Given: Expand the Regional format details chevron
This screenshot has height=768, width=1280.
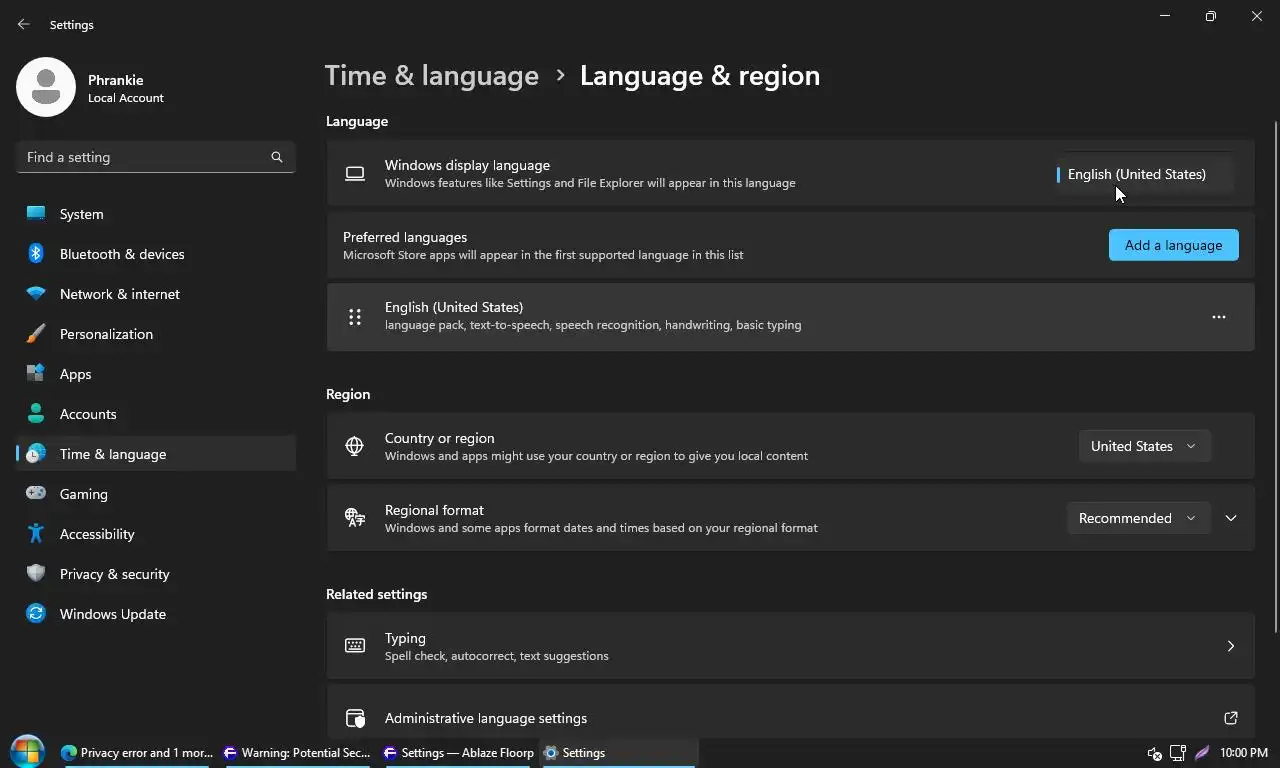Looking at the screenshot, I should pyautogui.click(x=1230, y=518).
